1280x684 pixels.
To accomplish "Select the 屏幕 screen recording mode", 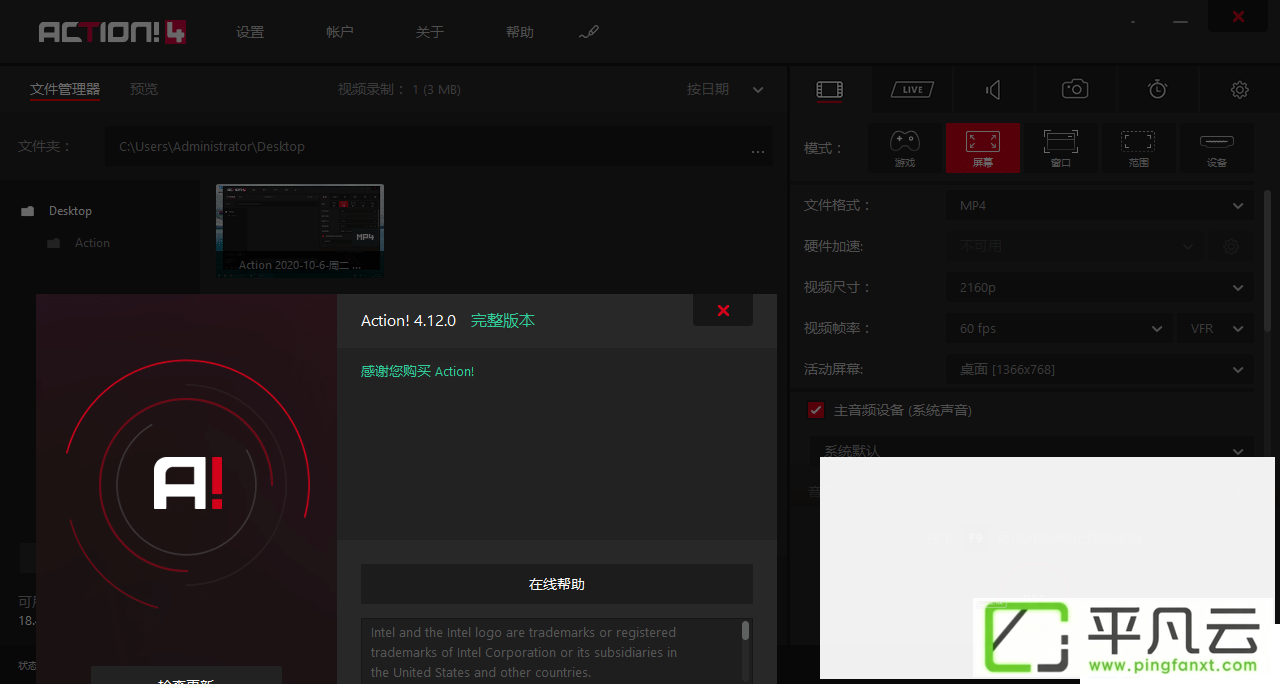I will (x=983, y=148).
